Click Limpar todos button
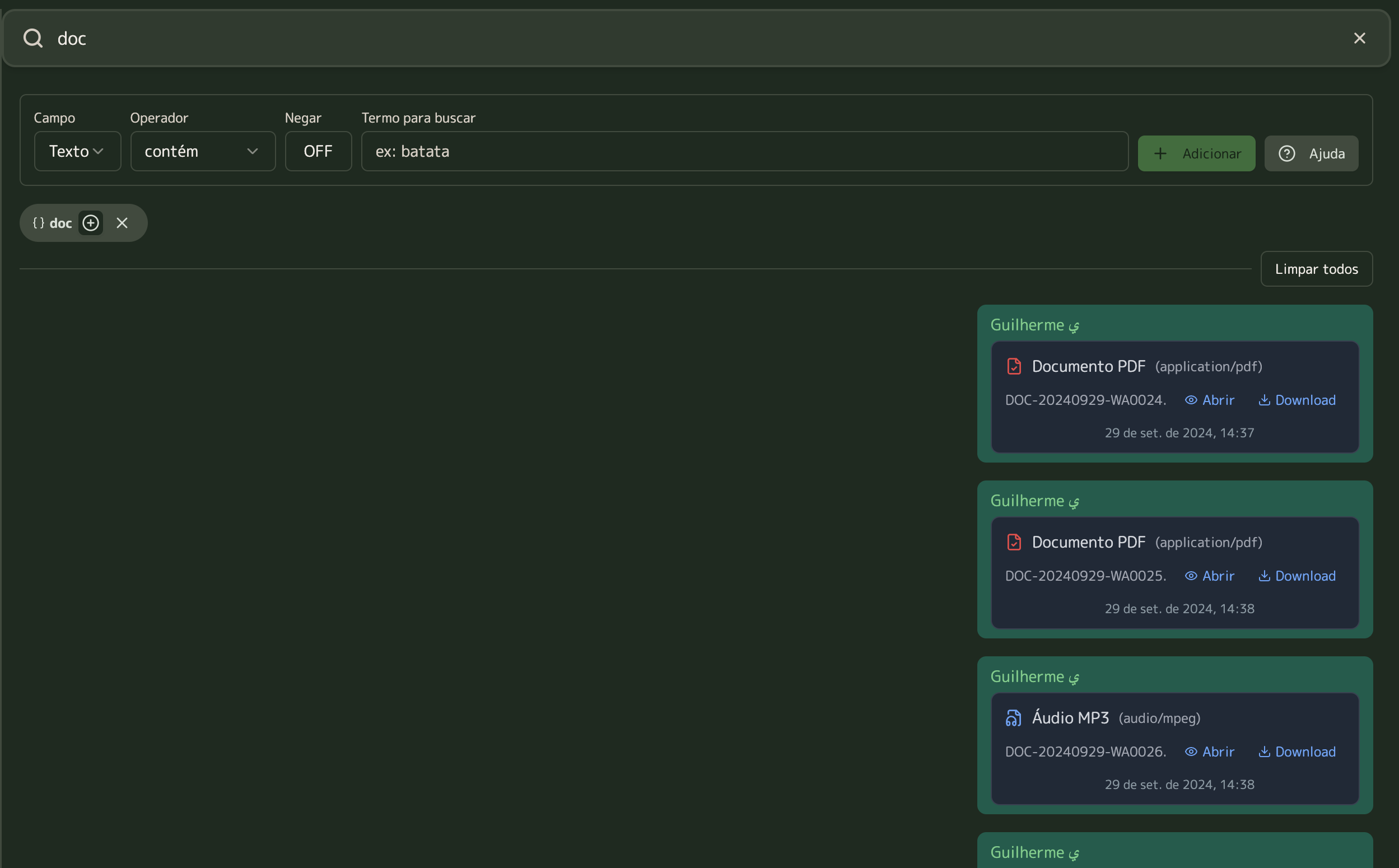1399x868 pixels. point(1316,269)
